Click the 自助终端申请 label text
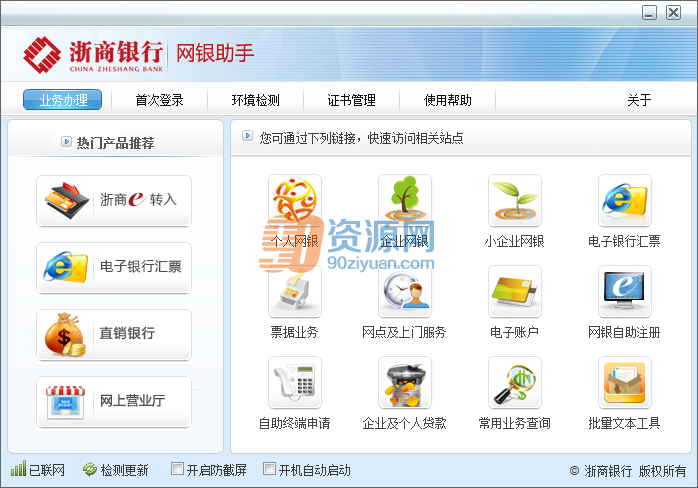698x488 pixels. coord(295,423)
